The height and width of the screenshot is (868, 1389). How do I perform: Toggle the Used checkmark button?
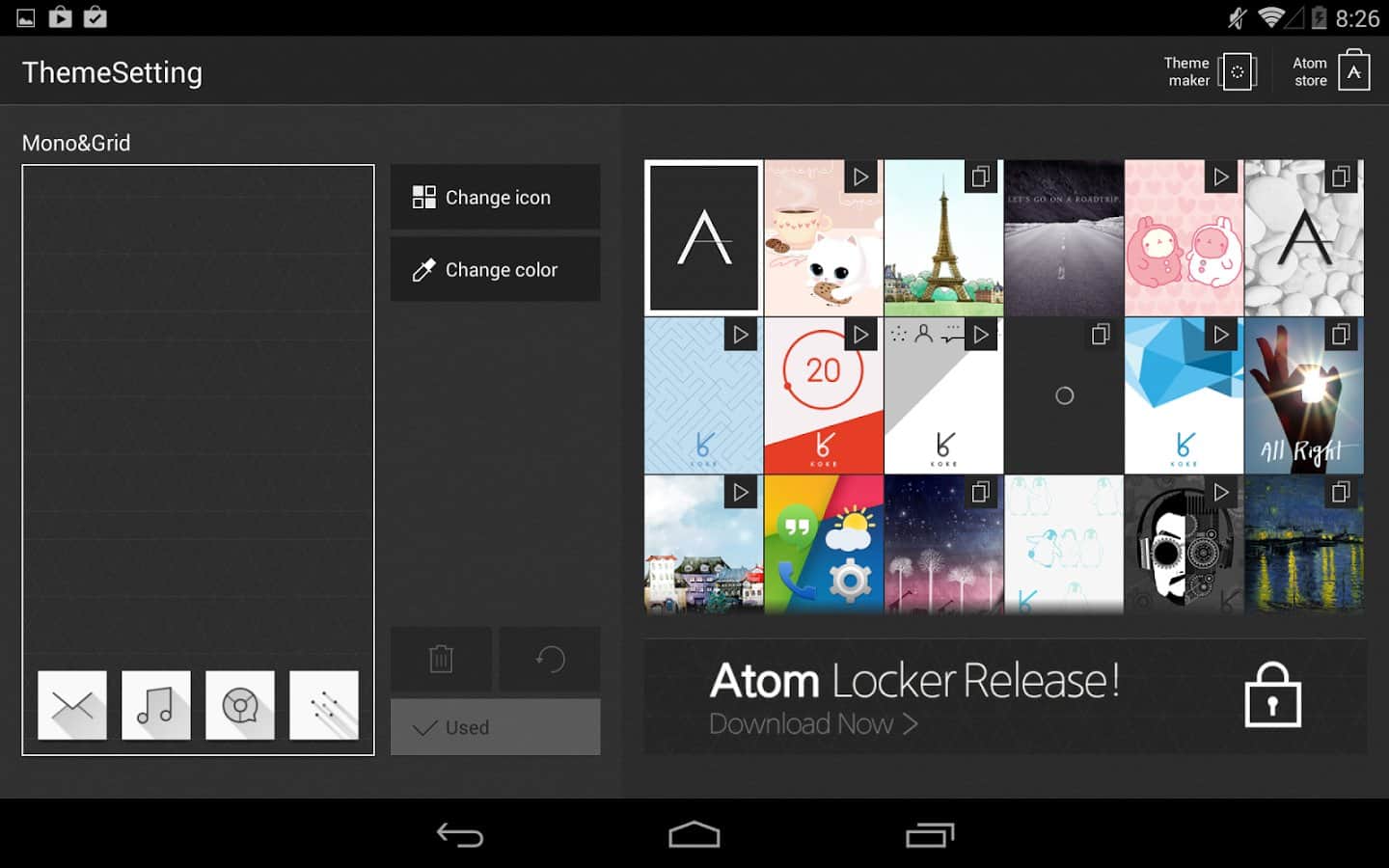[495, 727]
